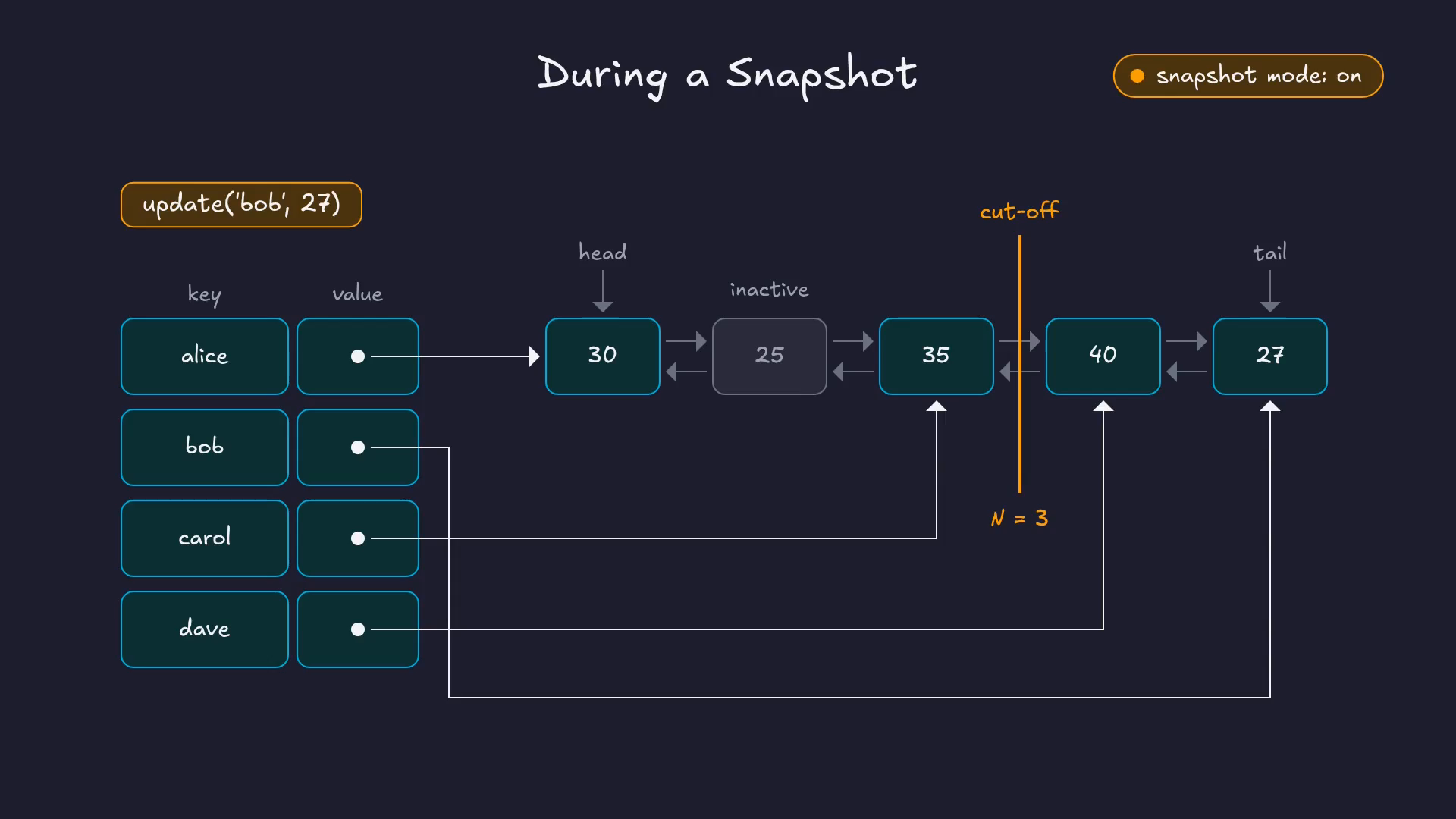The width and height of the screenshot is (1456, 819).
Task: Click the 'inactive' label
Action: point(770,290)
